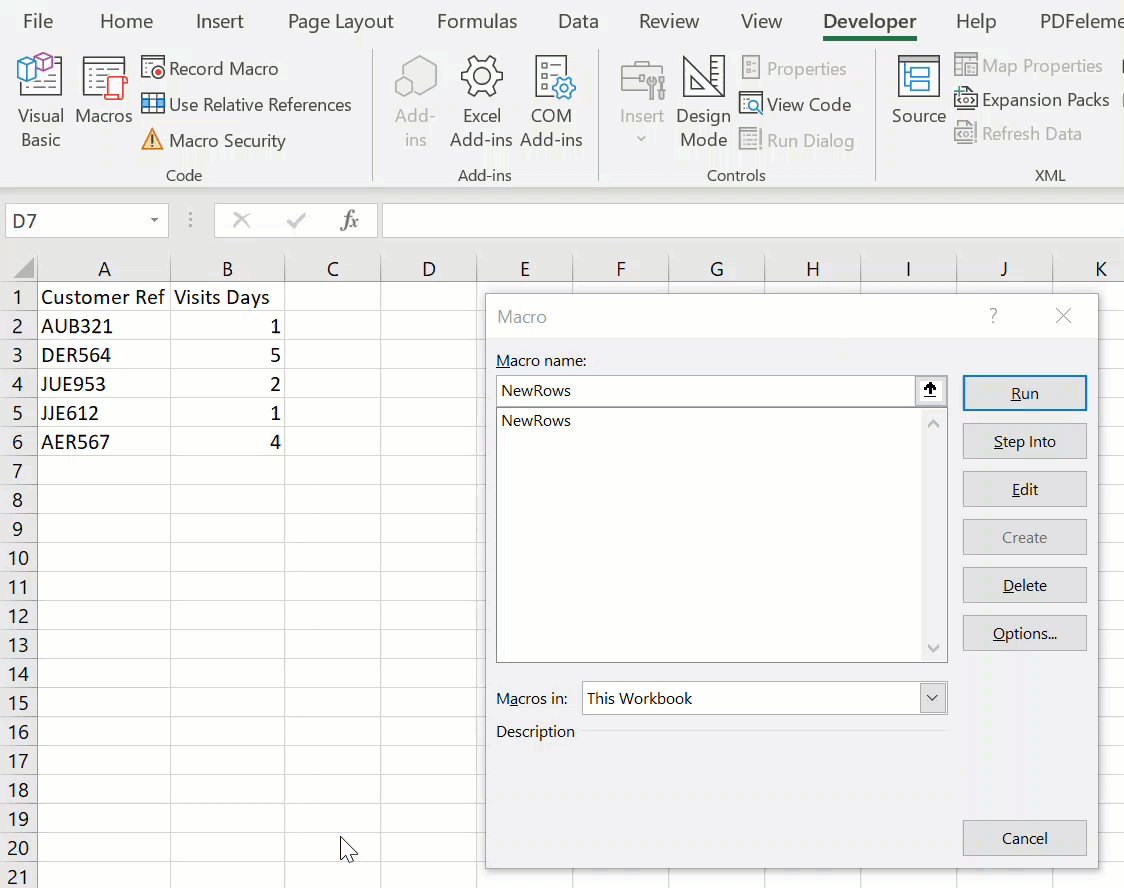
Task: Open the XML Source pane
Action: 918,90
